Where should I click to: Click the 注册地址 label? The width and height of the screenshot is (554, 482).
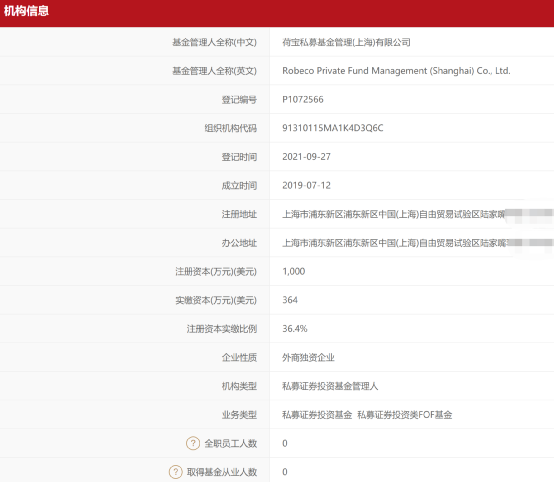tap(239, 214)
